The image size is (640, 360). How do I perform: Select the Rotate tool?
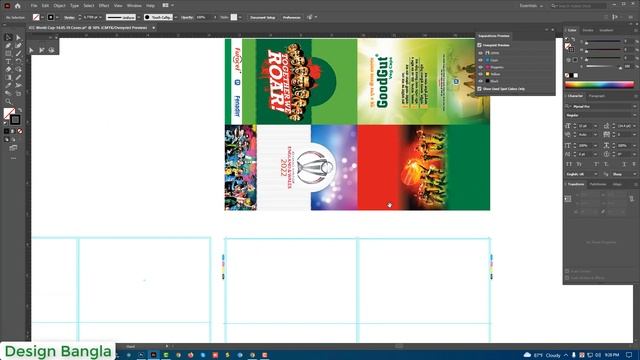(x=18, y=62)
